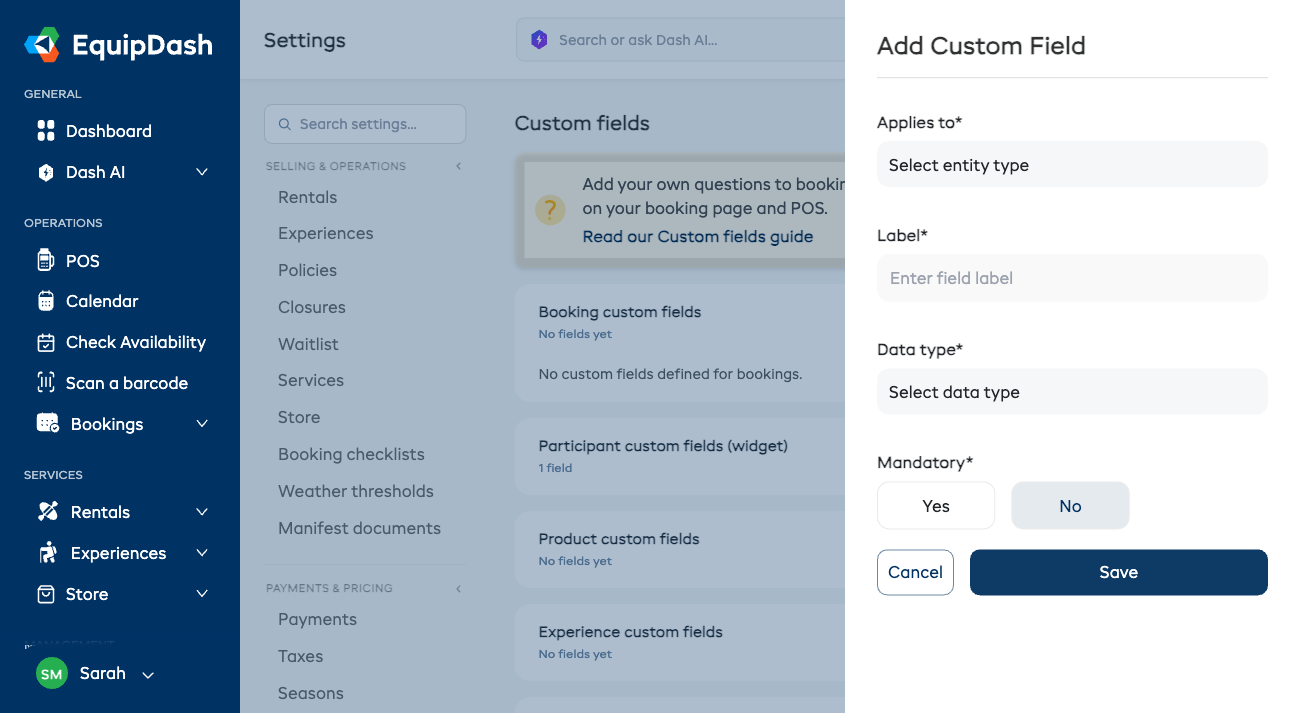Go to Closures settings
This screenshot has width=1300, height=713.
point(312,307)
